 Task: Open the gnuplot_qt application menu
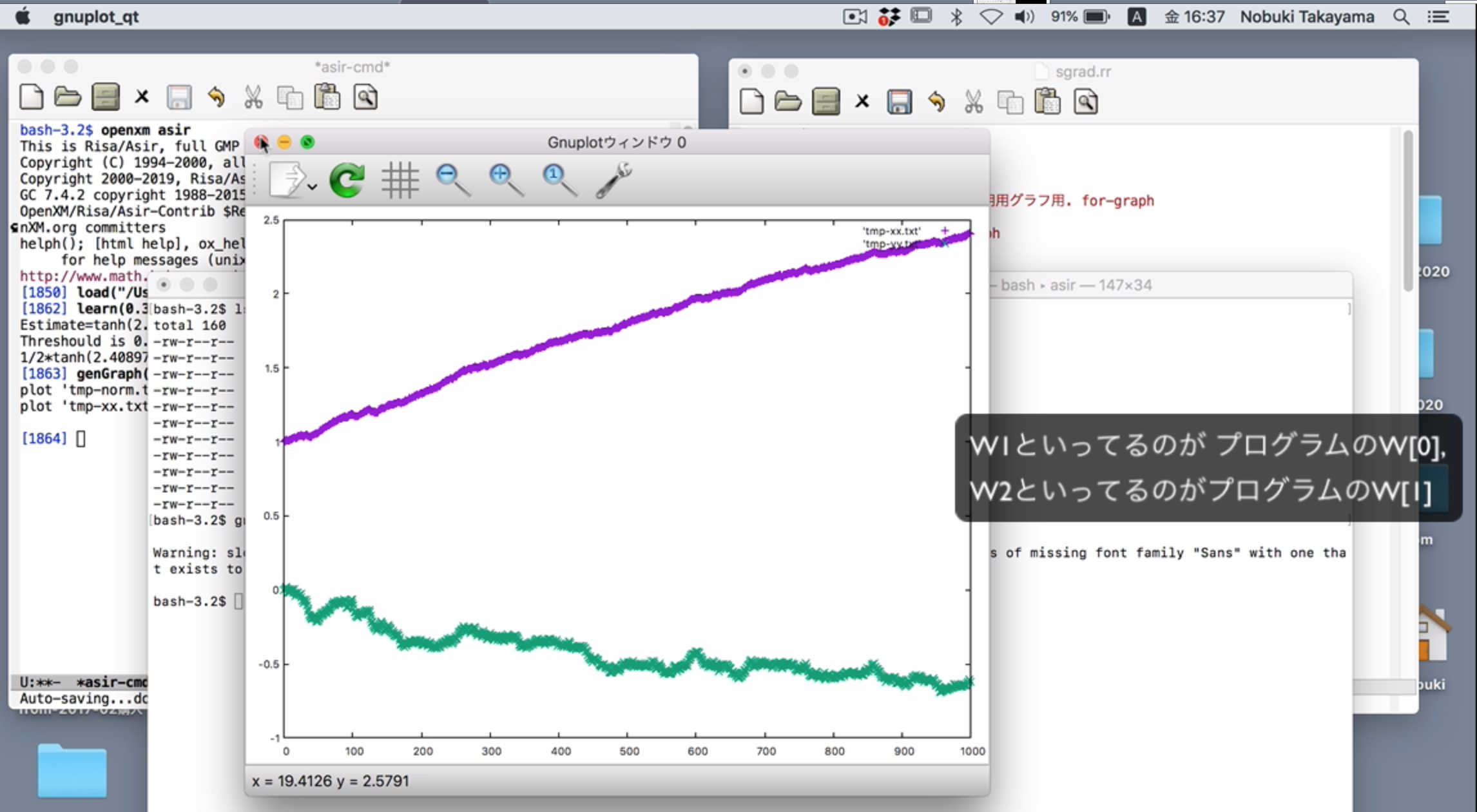(96, 17)
